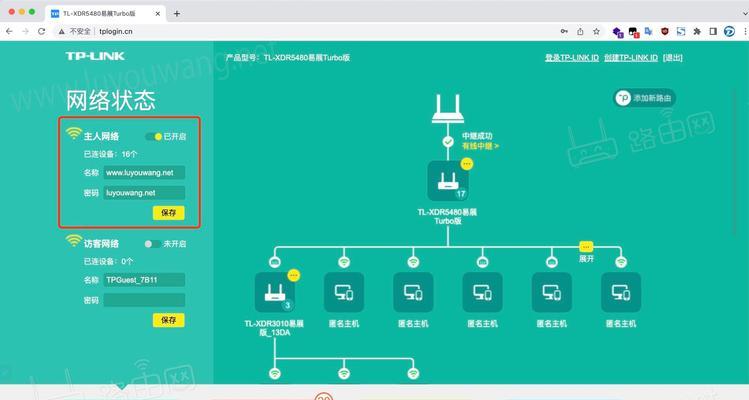Open the Extensions puzzle-piece menu
The image size is (749, 400).
697,32
